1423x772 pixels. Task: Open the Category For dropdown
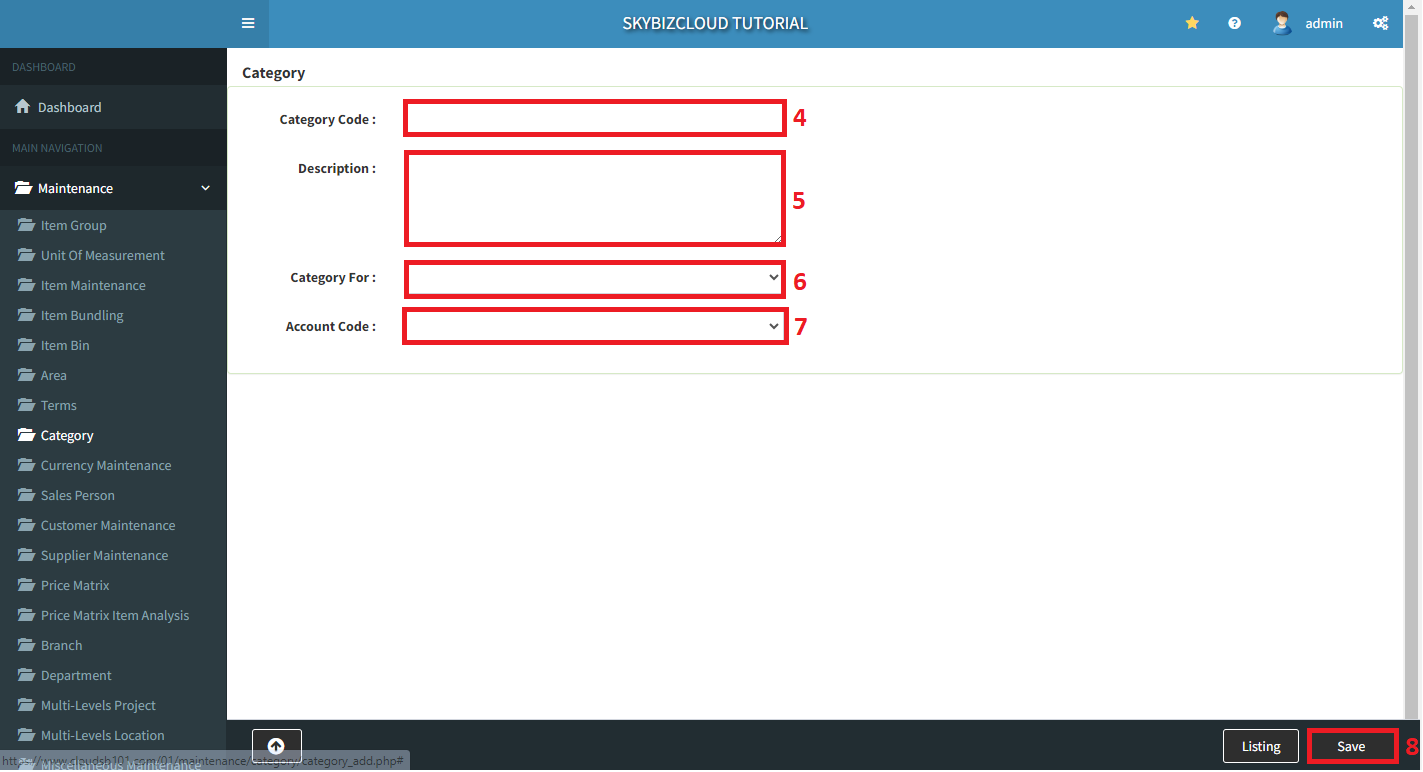(x=594, y=278)
